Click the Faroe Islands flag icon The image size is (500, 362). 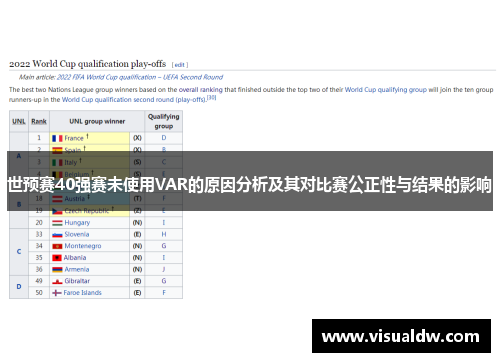(x=57, y=293)
